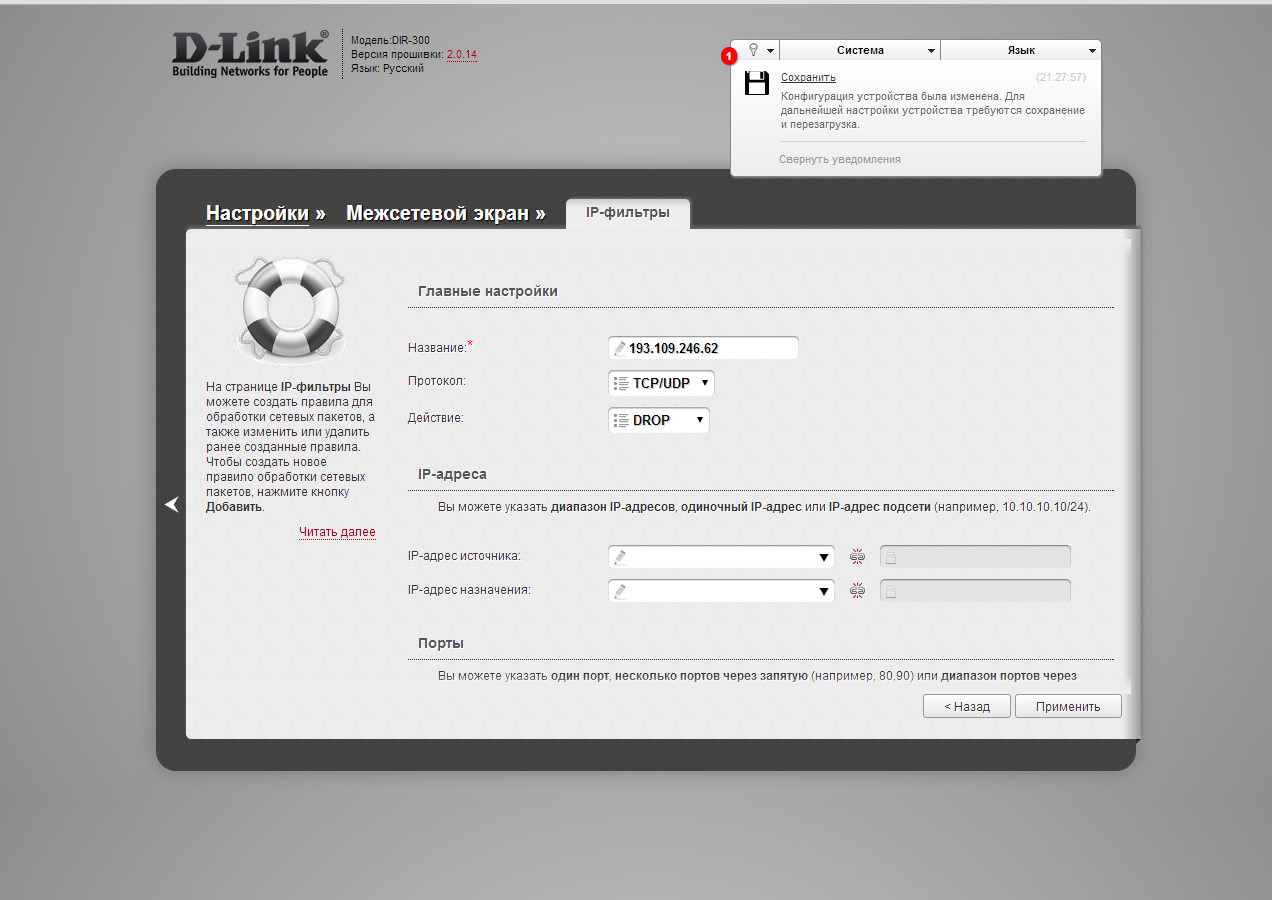Click the D-Link logo
The width and height of the screenshot is (1272, 900).
tap(250, 55)
